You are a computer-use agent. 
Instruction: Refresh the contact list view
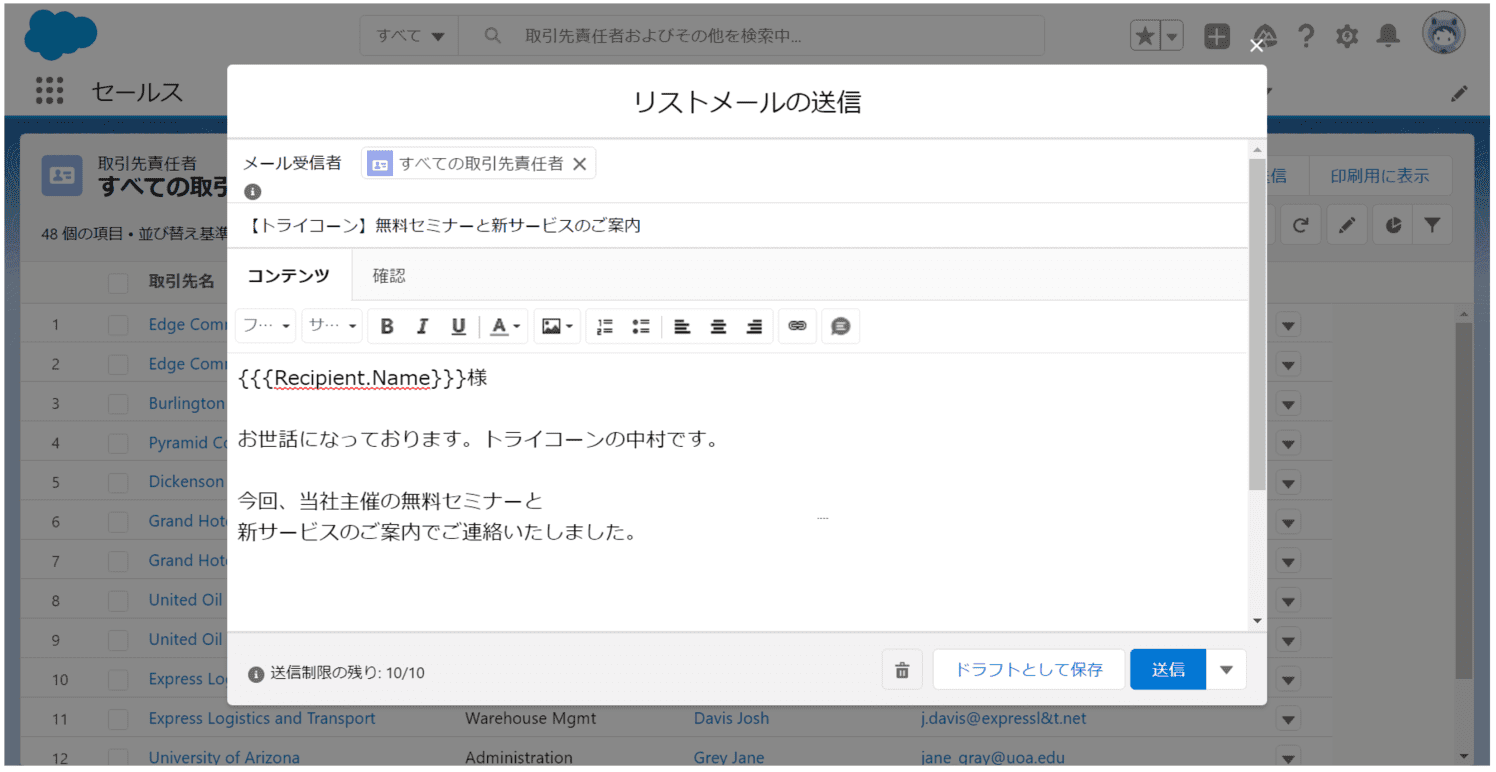click(1300, 225)
